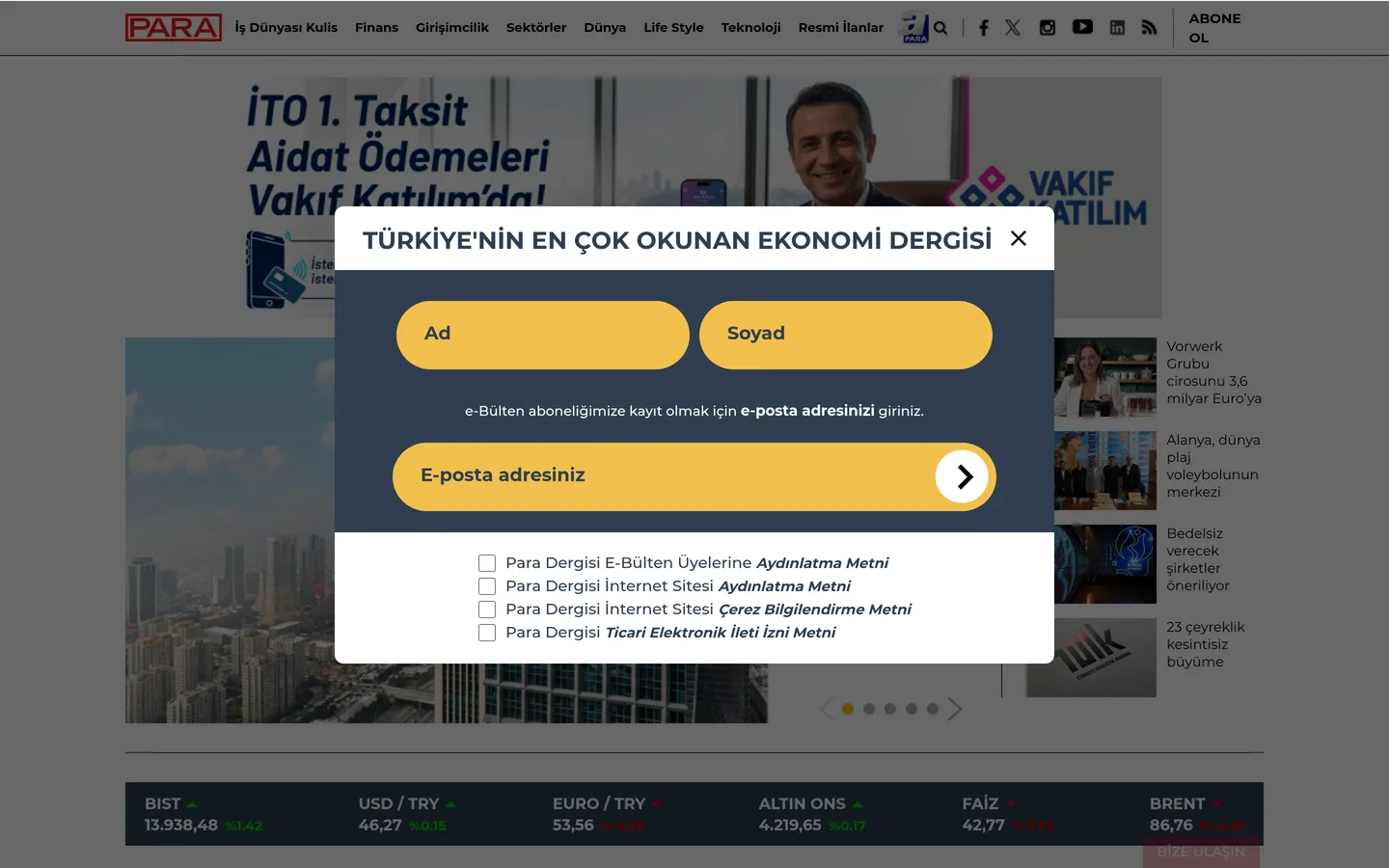
Task: Click the ABONE OL link
Action: 1214,28
